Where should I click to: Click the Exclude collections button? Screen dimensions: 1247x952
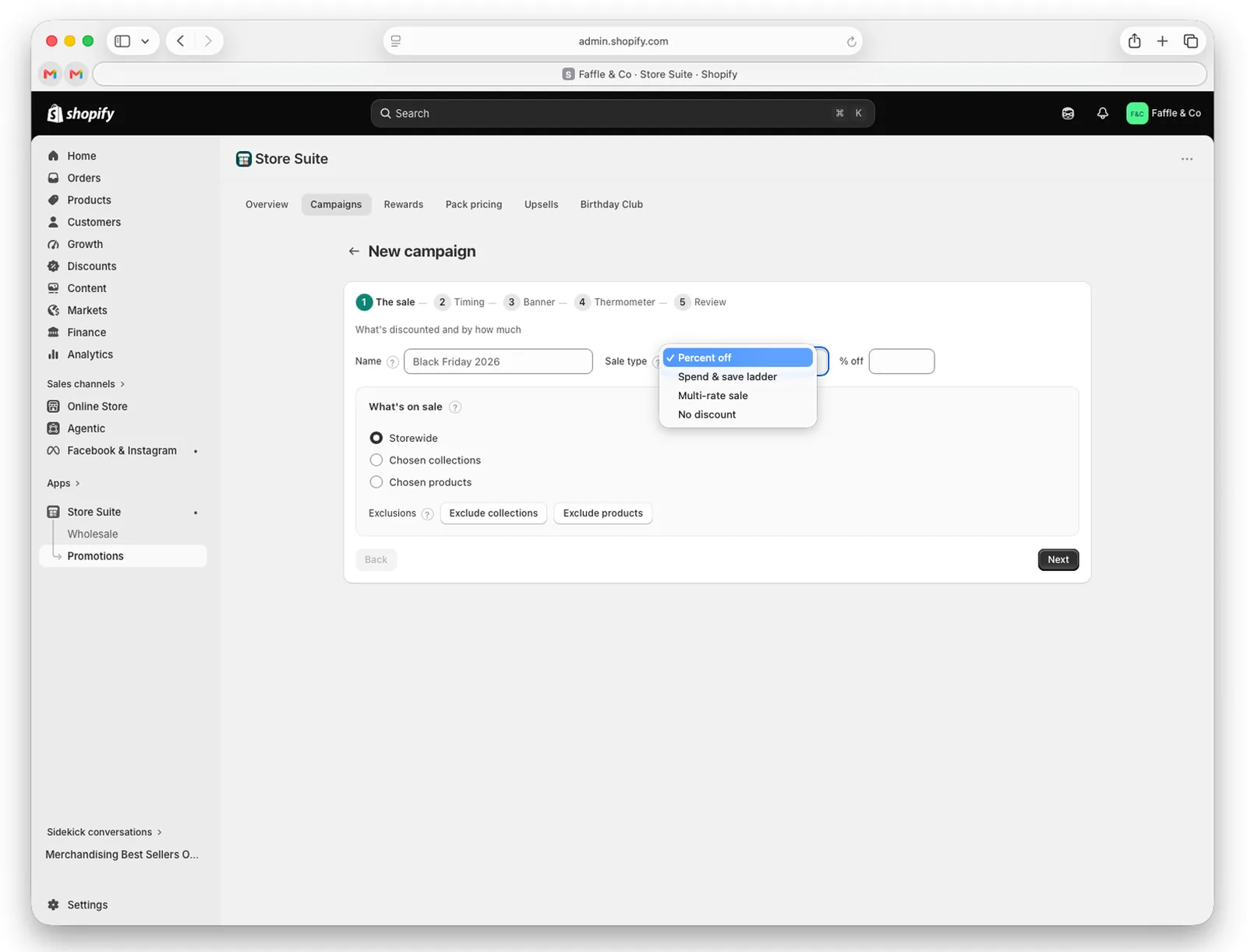tap(493, 513)
